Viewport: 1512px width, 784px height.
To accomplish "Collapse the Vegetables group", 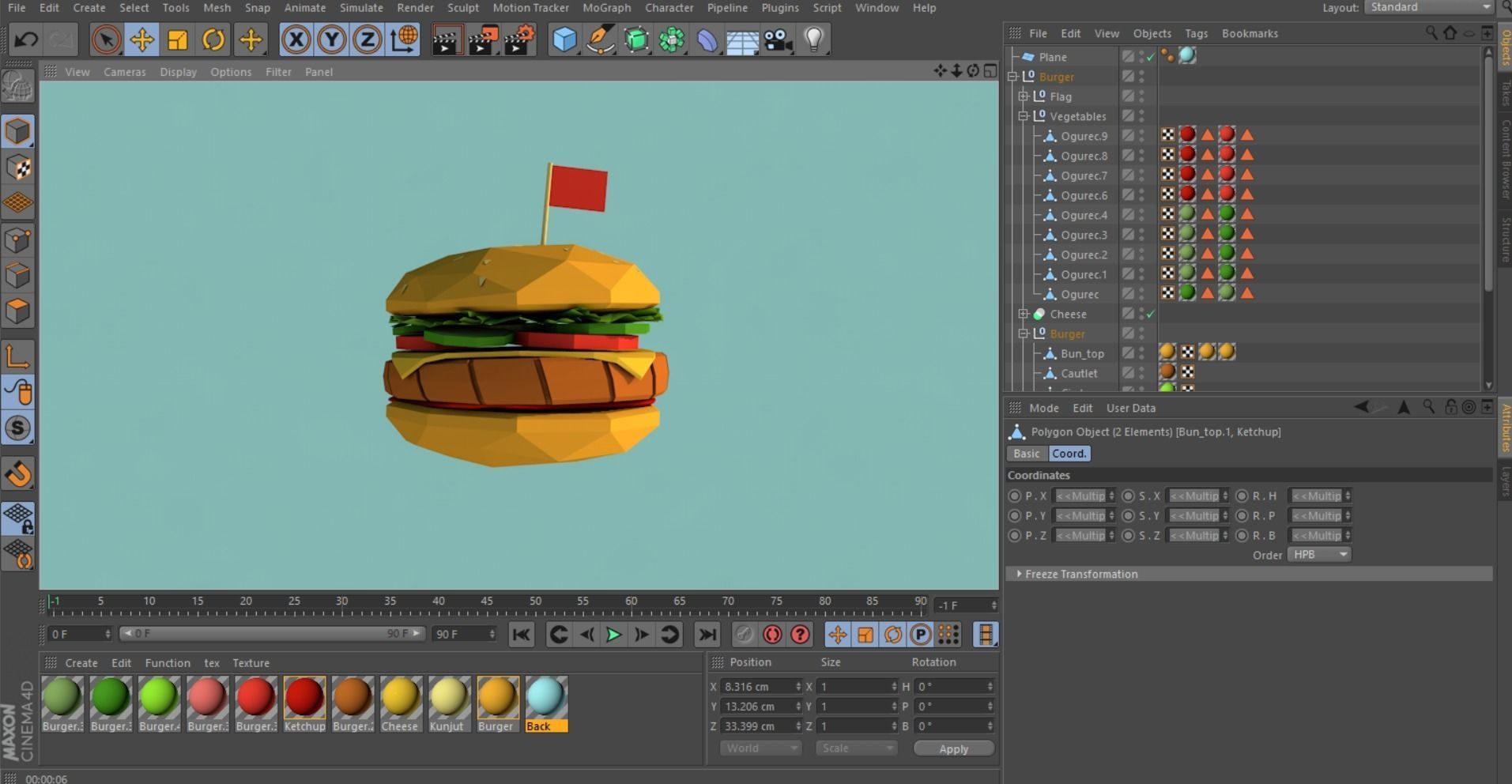I will point(1024,116).
